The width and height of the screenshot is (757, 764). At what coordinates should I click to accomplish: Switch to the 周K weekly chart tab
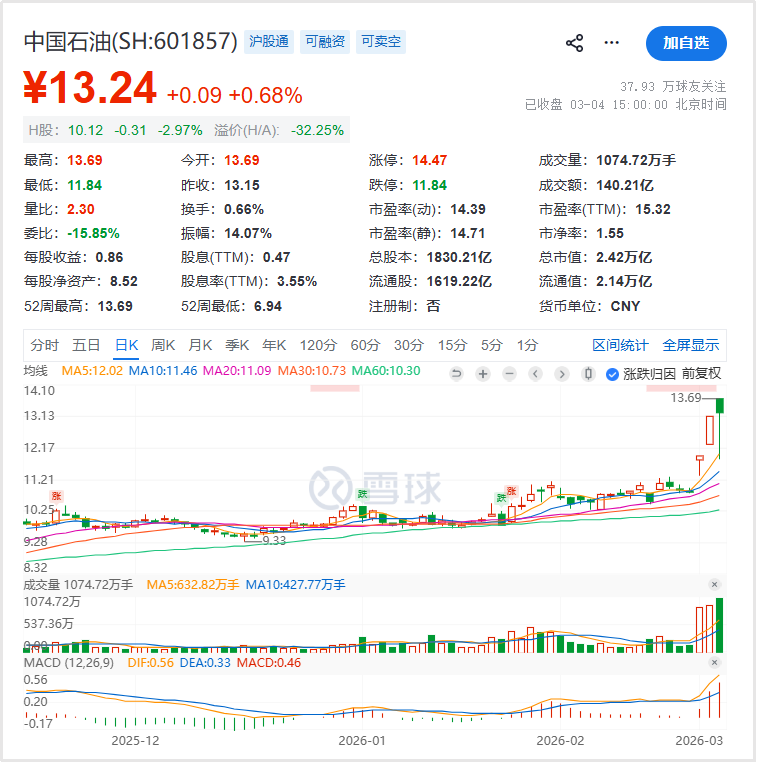tap(163, 345)
